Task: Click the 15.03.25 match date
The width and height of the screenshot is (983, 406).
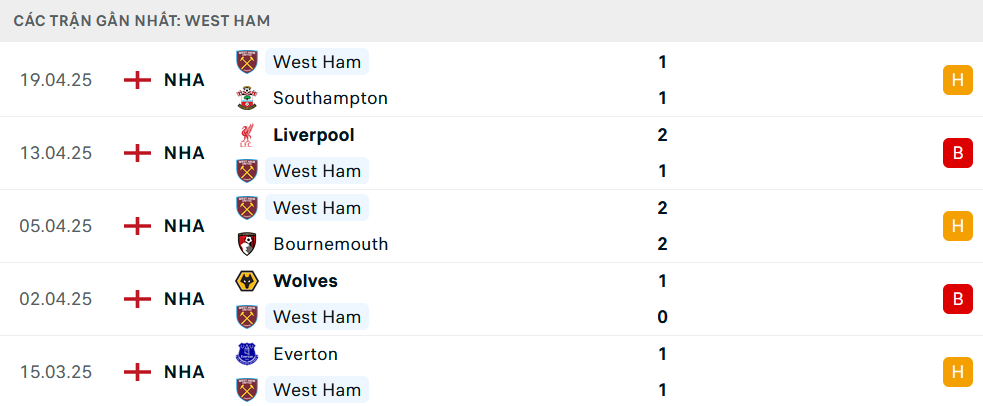Action: tap(56, 372)
